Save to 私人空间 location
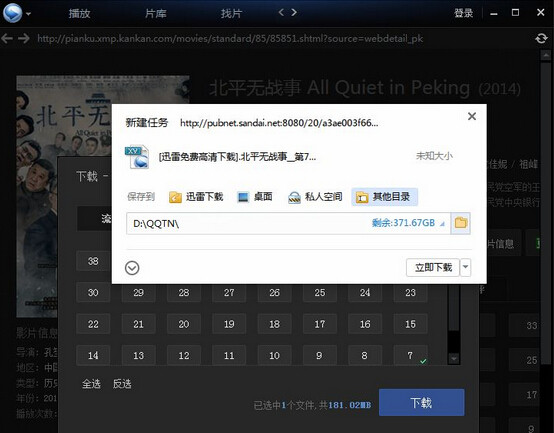 (315, 197)
